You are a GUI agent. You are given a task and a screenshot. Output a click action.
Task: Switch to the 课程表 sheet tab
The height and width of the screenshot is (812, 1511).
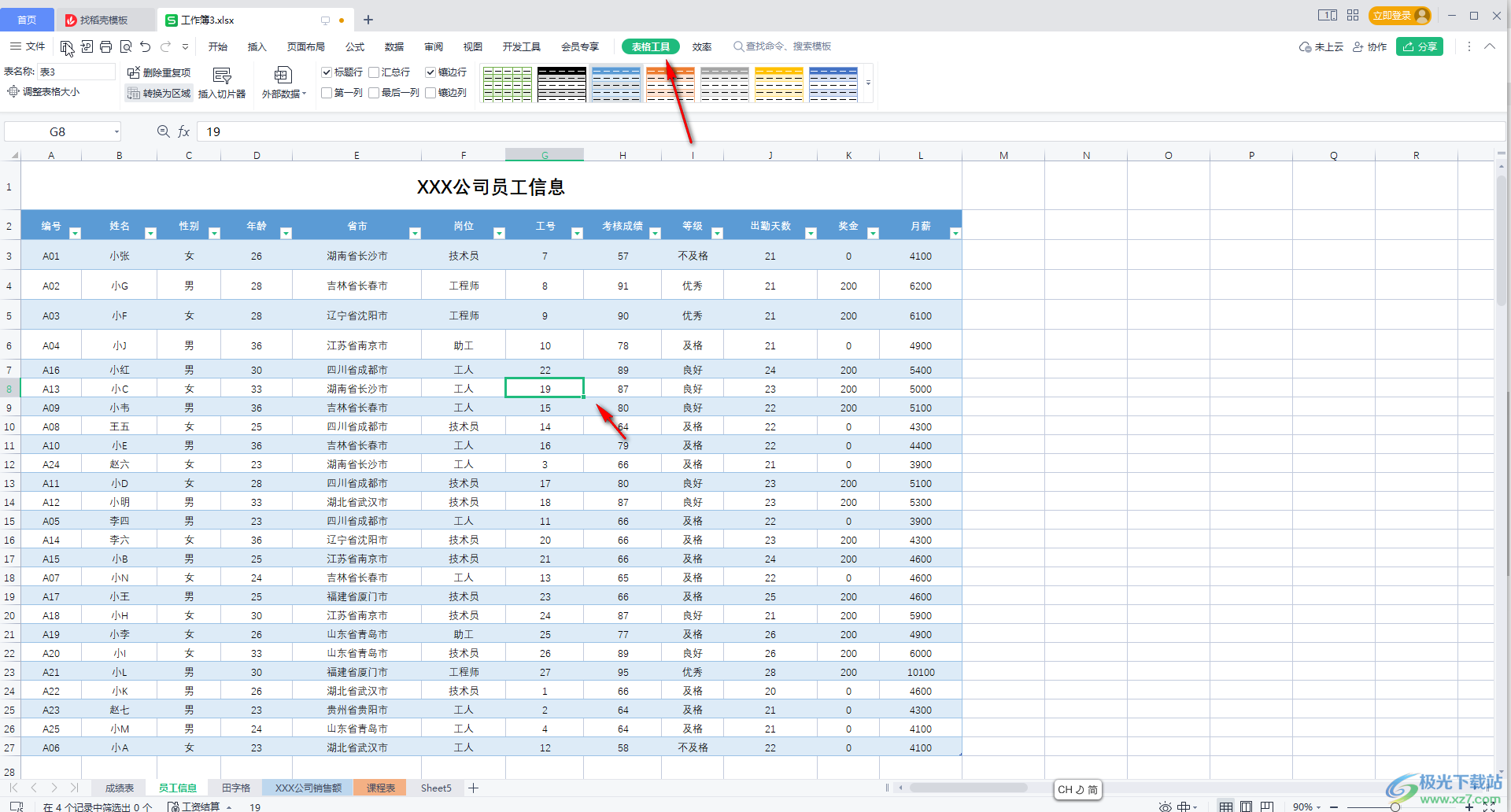point(381,788)
